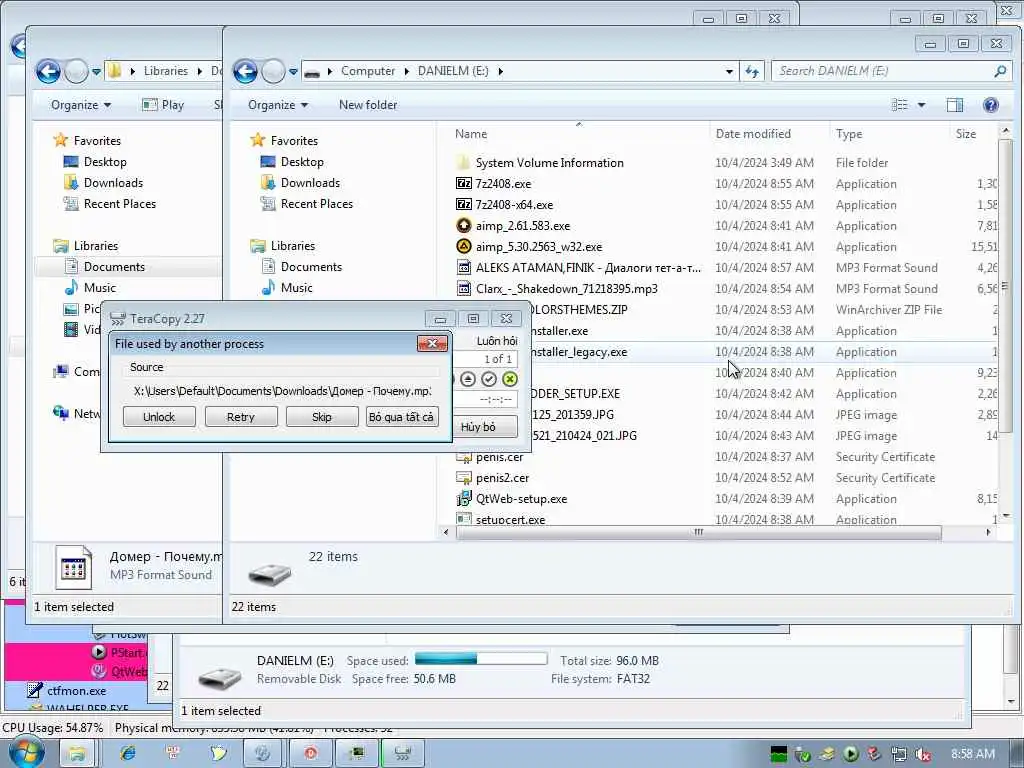Click the 7z2408-x64.exe file icon
Viewport: 1024px width, 768px height.
coord(464,204)
